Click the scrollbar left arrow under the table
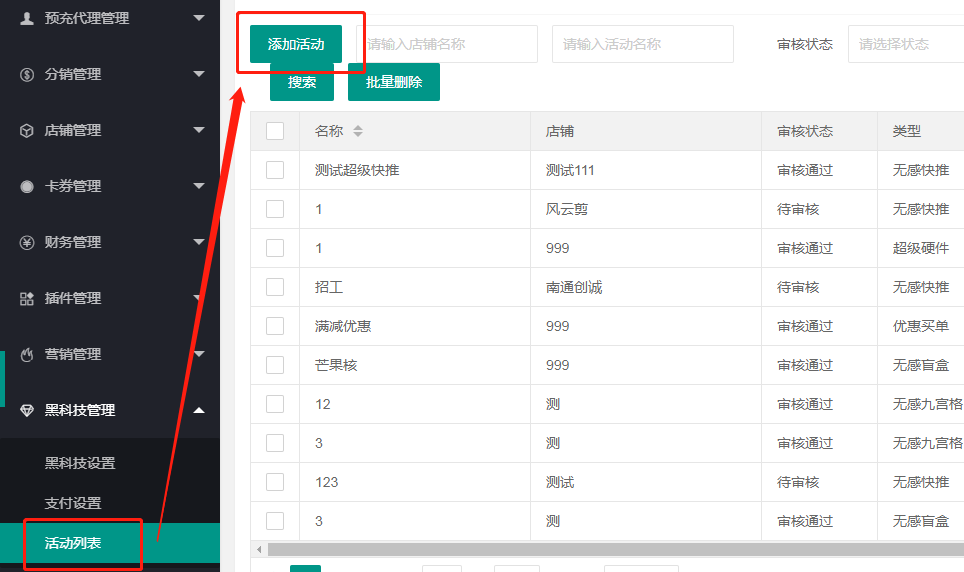The image size is (964, 572). [259, 549]
